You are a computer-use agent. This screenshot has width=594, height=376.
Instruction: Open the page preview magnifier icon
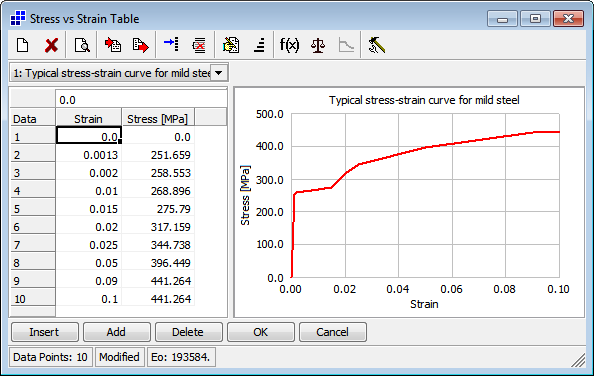click(x=82, y=45)
